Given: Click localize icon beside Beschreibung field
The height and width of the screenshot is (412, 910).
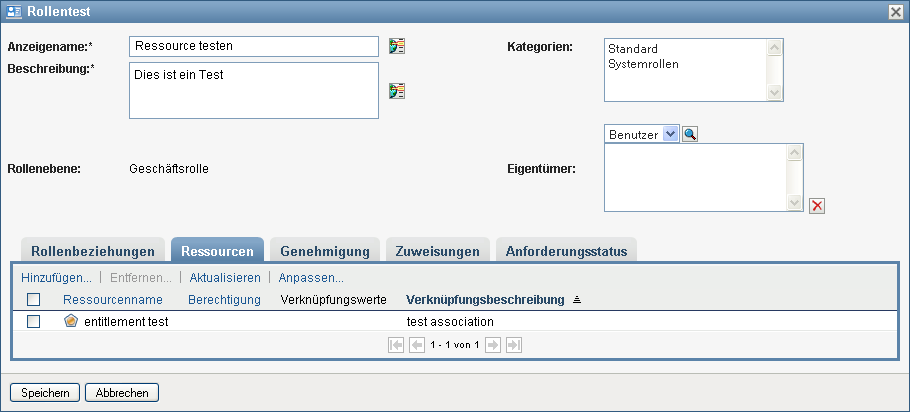Looking at the screenshot, I should click(x=397, y=91).
